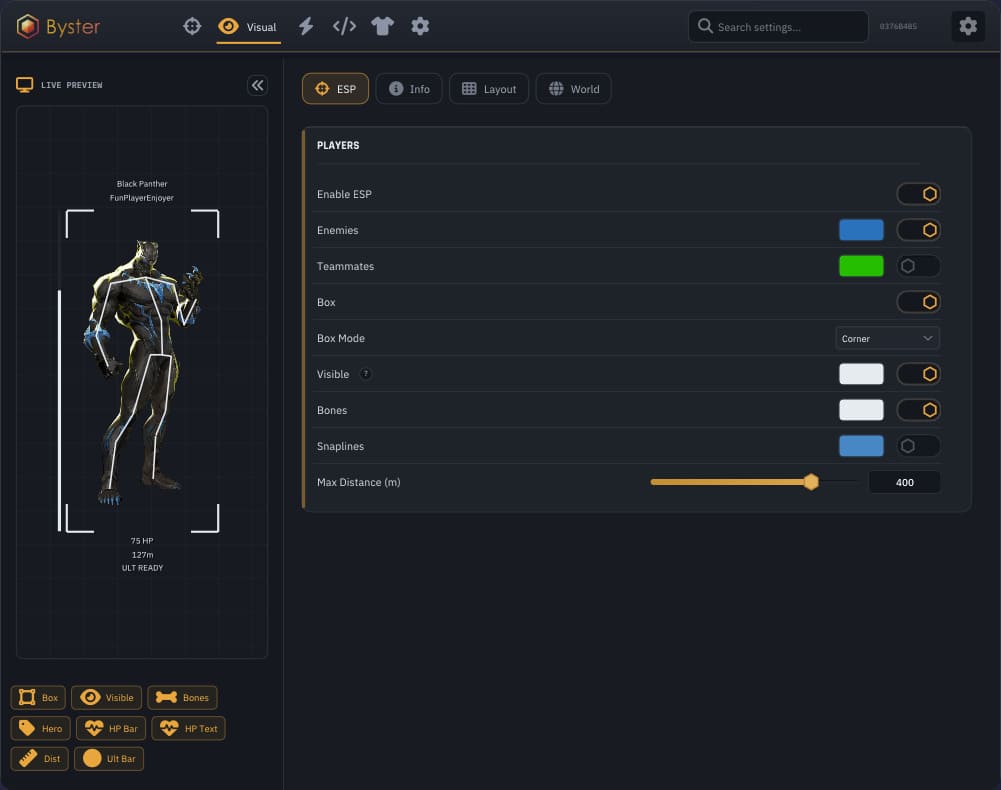Click the help icon next to Visible
This screenshot has height=790, width=1001.
[366, 374]
